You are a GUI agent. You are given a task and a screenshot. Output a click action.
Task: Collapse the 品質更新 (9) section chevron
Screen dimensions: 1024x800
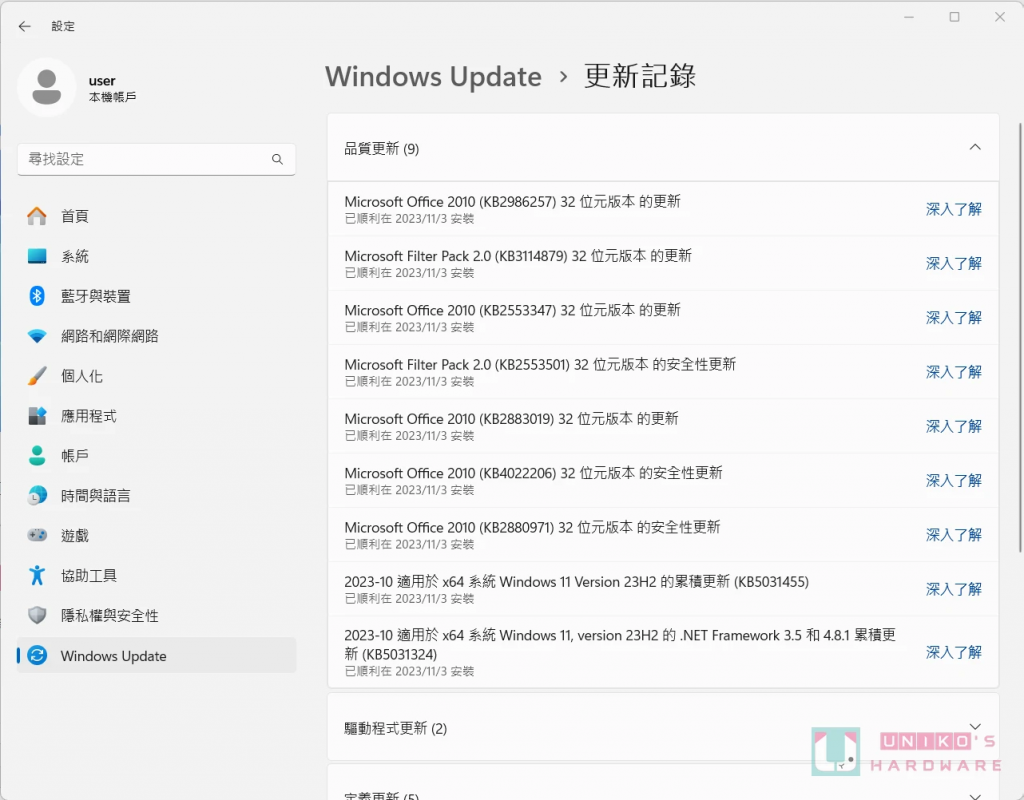click(x=975, y=148)
